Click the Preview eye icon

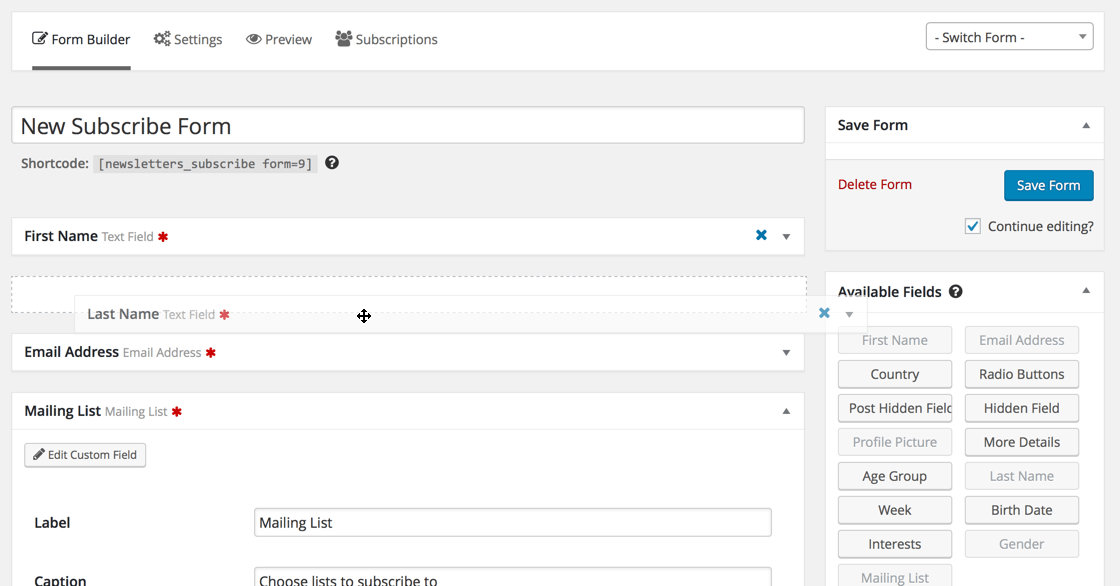252,38
